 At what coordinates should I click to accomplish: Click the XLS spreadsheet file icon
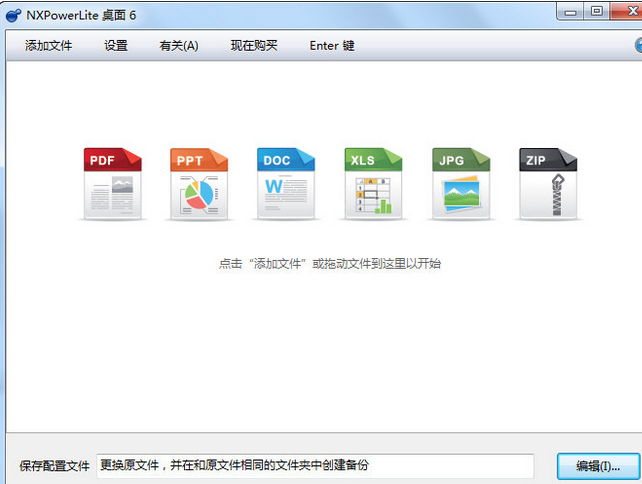coord(373,183)
